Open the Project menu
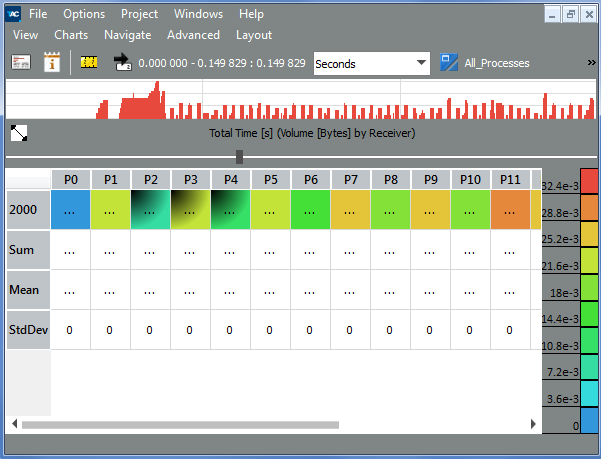Screen dimensions: 601x459 point(139,14)
